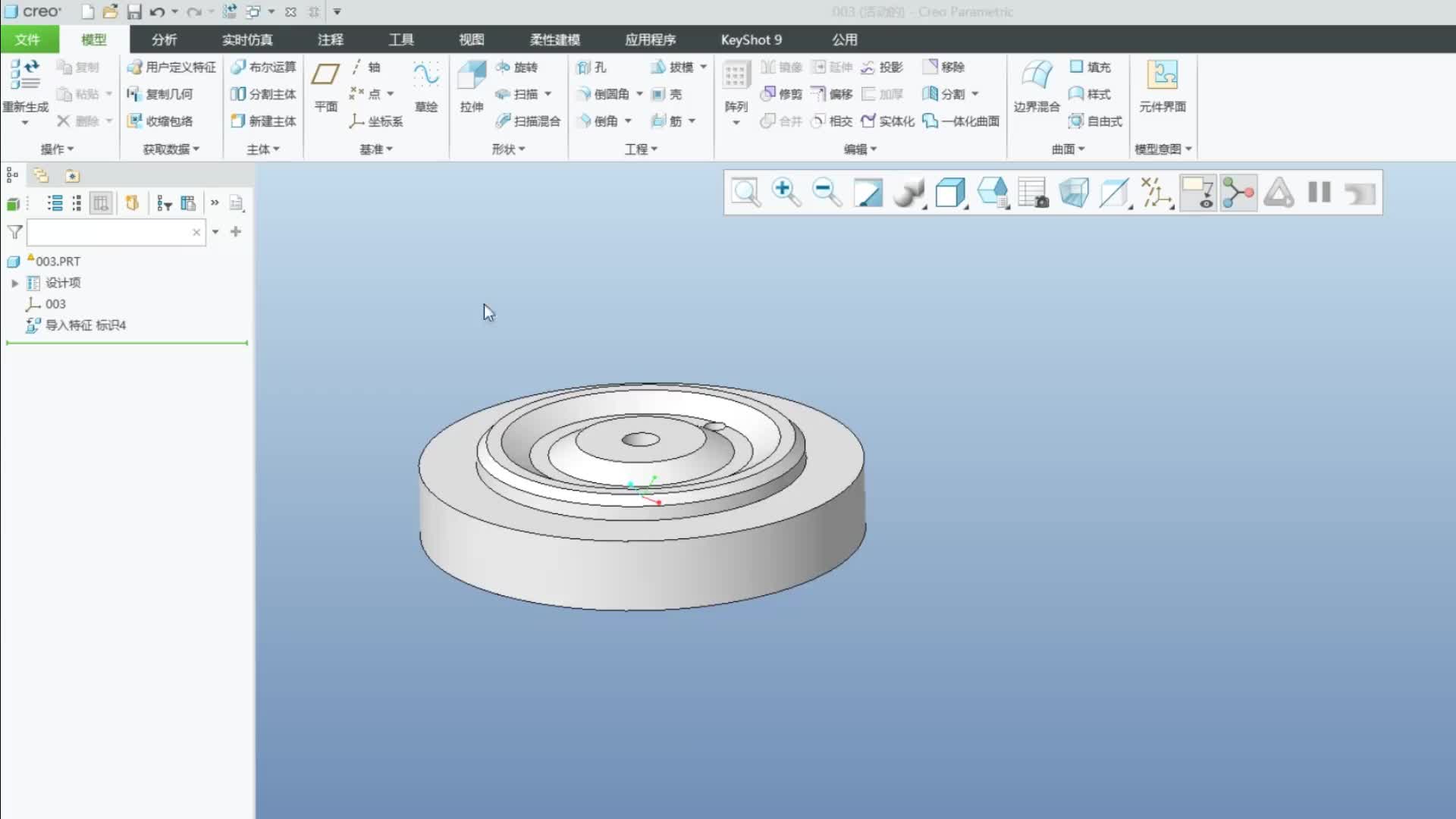The width and height of the screenshot is (1456, 819).
Task: Click the Hole (孔) button
Action: click(x=591, y=67)
